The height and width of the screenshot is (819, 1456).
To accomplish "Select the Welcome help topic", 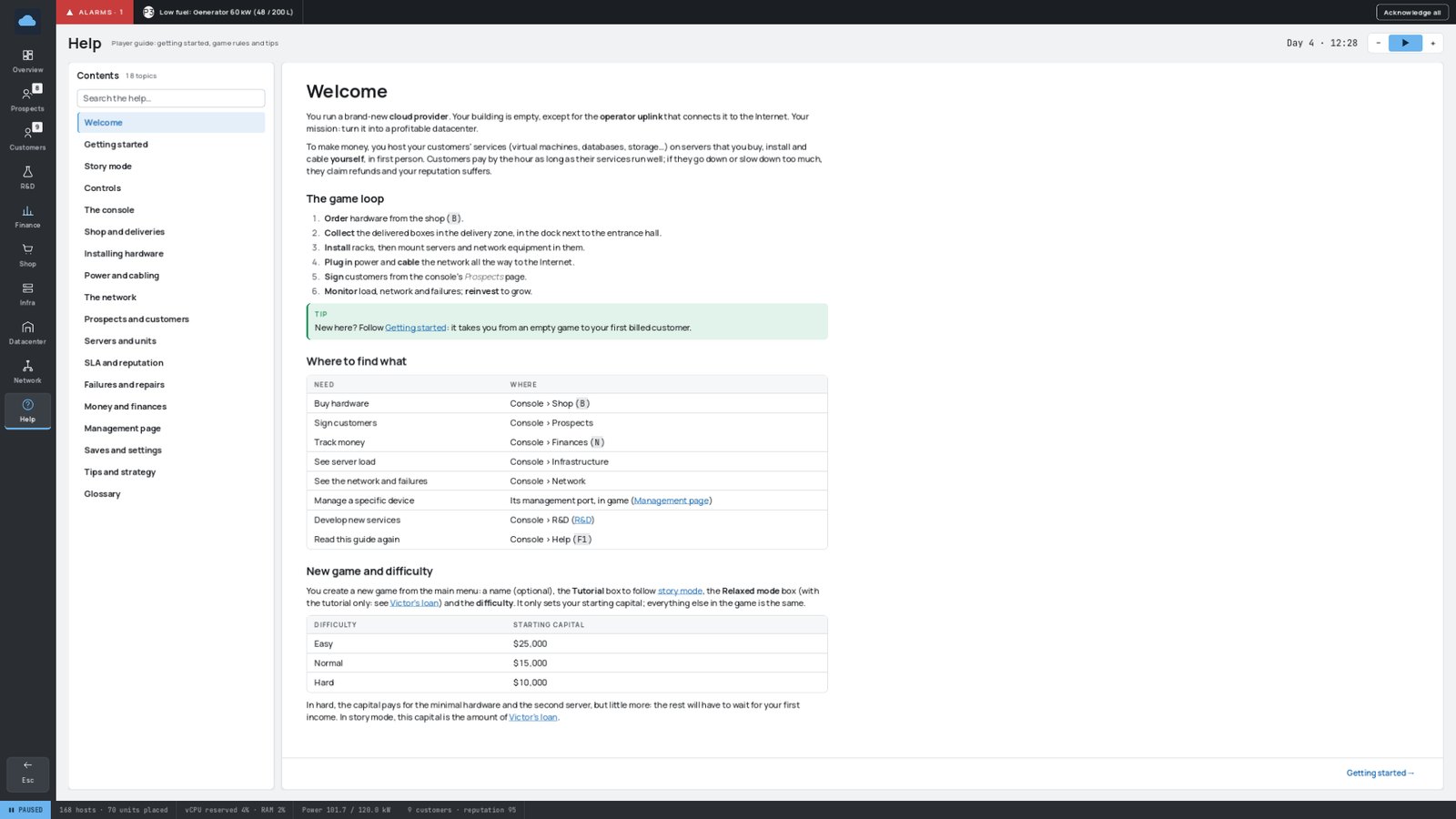I will coord(171,122).
